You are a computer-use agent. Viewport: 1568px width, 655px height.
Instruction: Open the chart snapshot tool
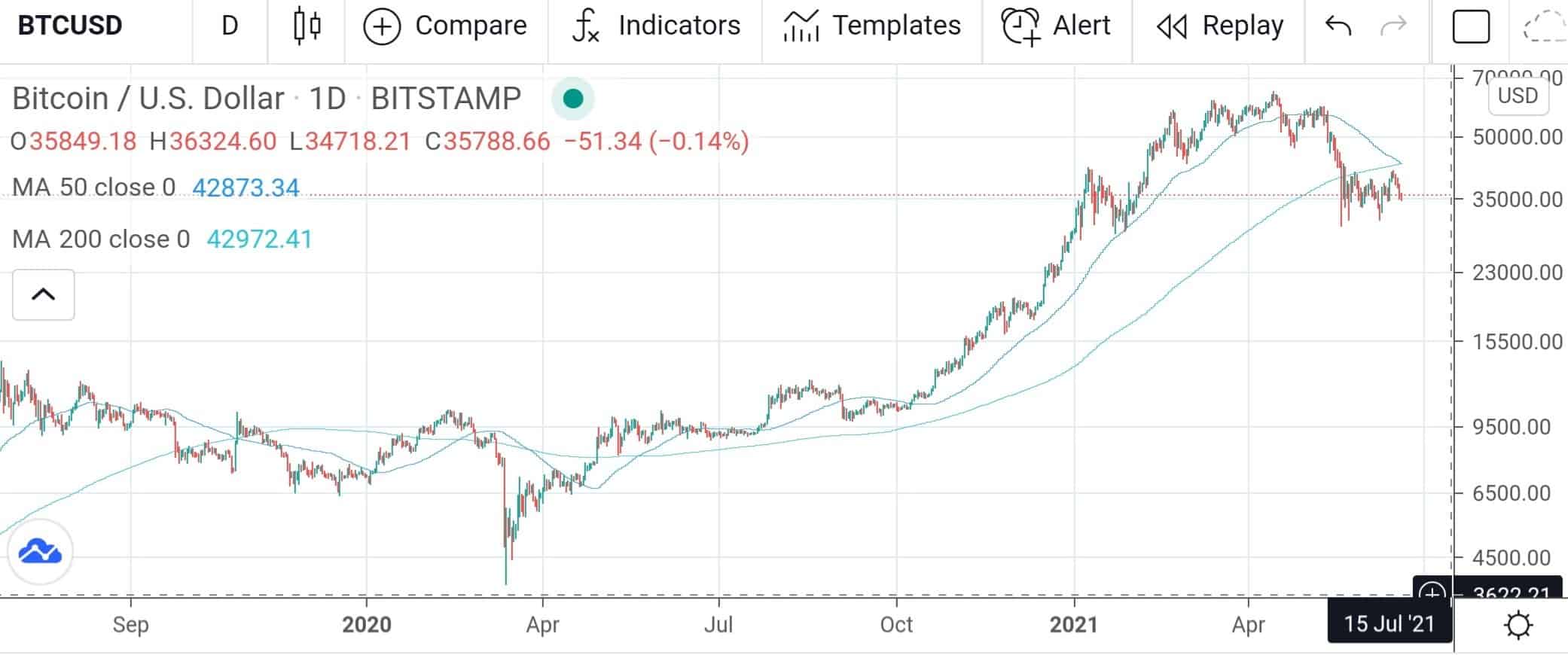[1471, 25]
